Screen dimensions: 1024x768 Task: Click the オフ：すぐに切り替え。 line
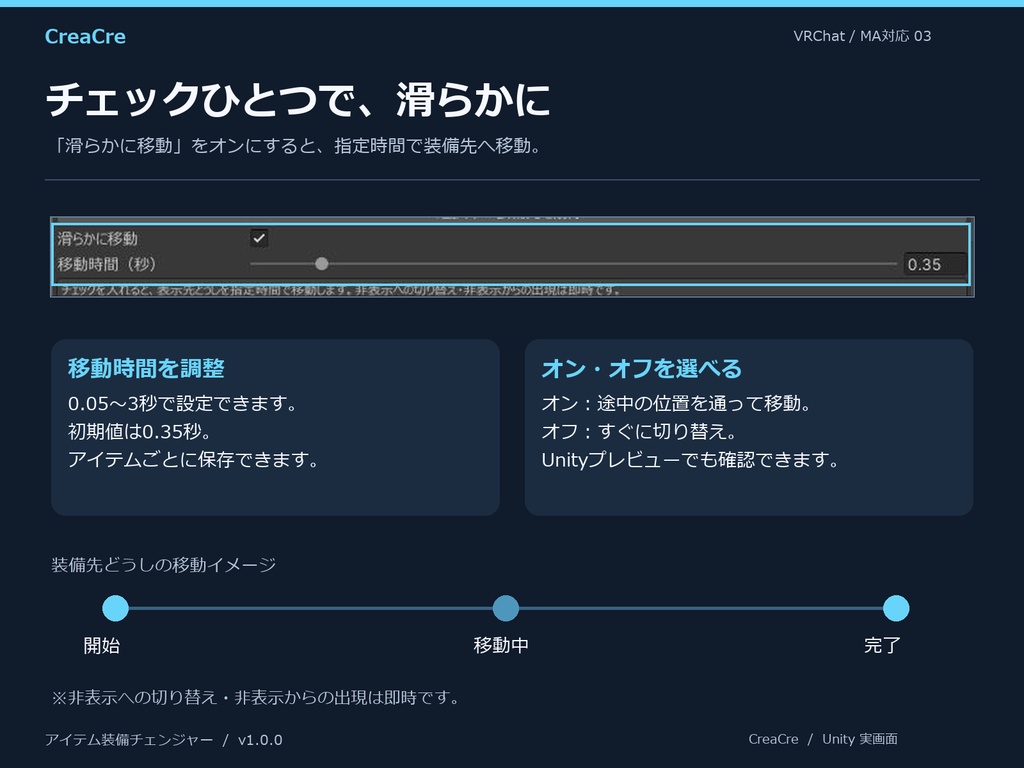639,432
